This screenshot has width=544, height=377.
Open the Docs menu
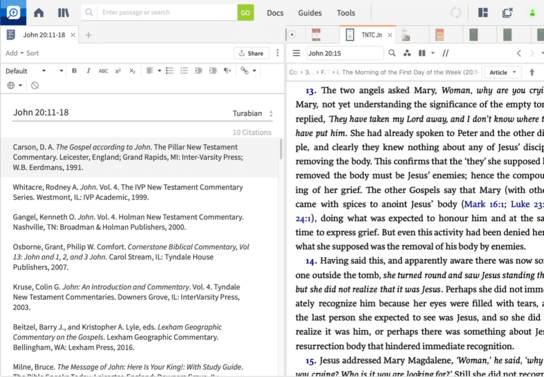click(x=275, y=13)
